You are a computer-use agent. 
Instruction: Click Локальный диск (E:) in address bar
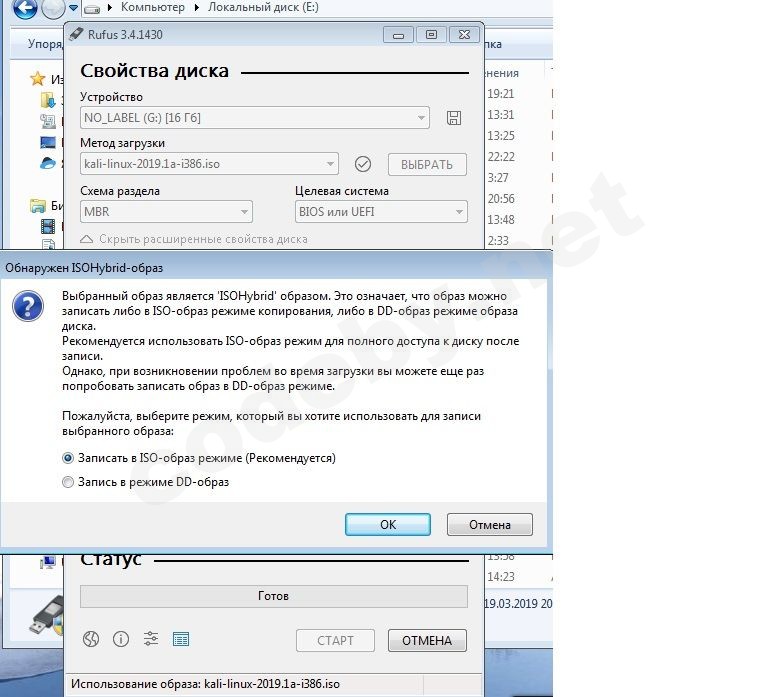(263, 7)
